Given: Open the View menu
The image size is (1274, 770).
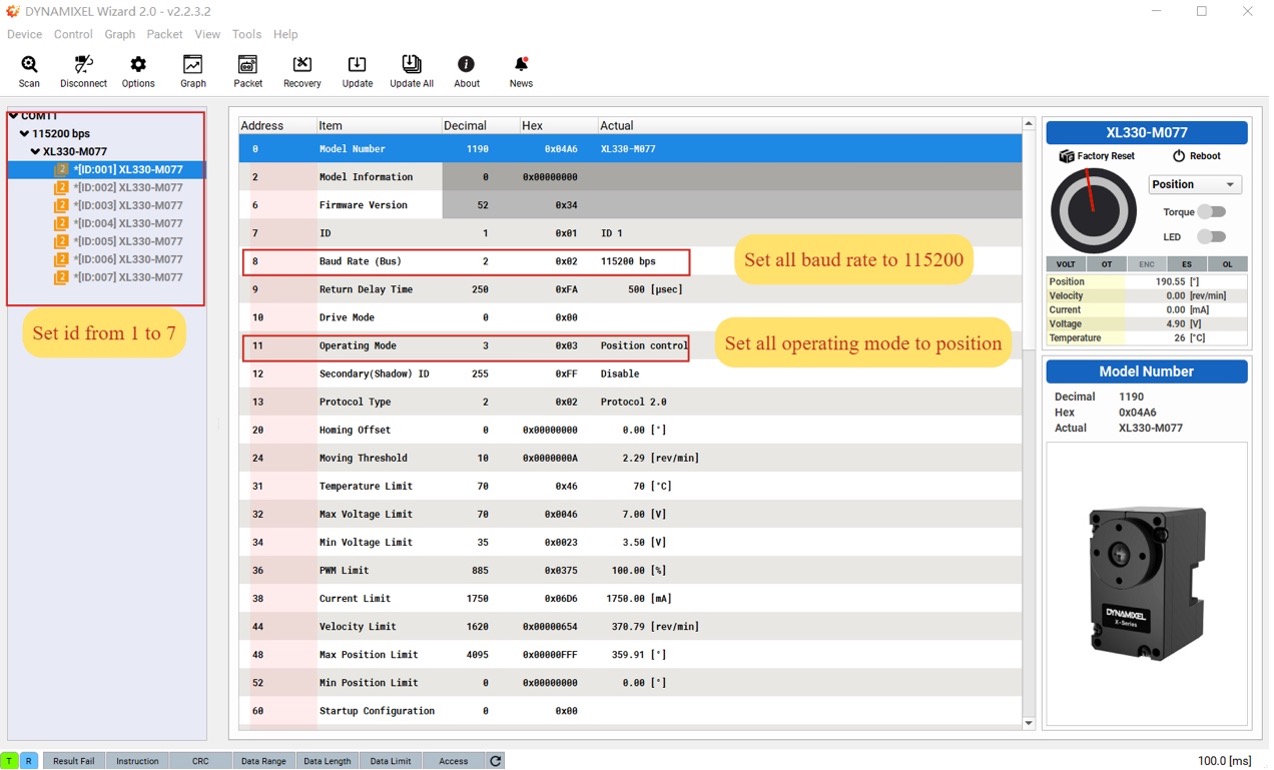Looking at the screenshot, I should tap(207, 34).
